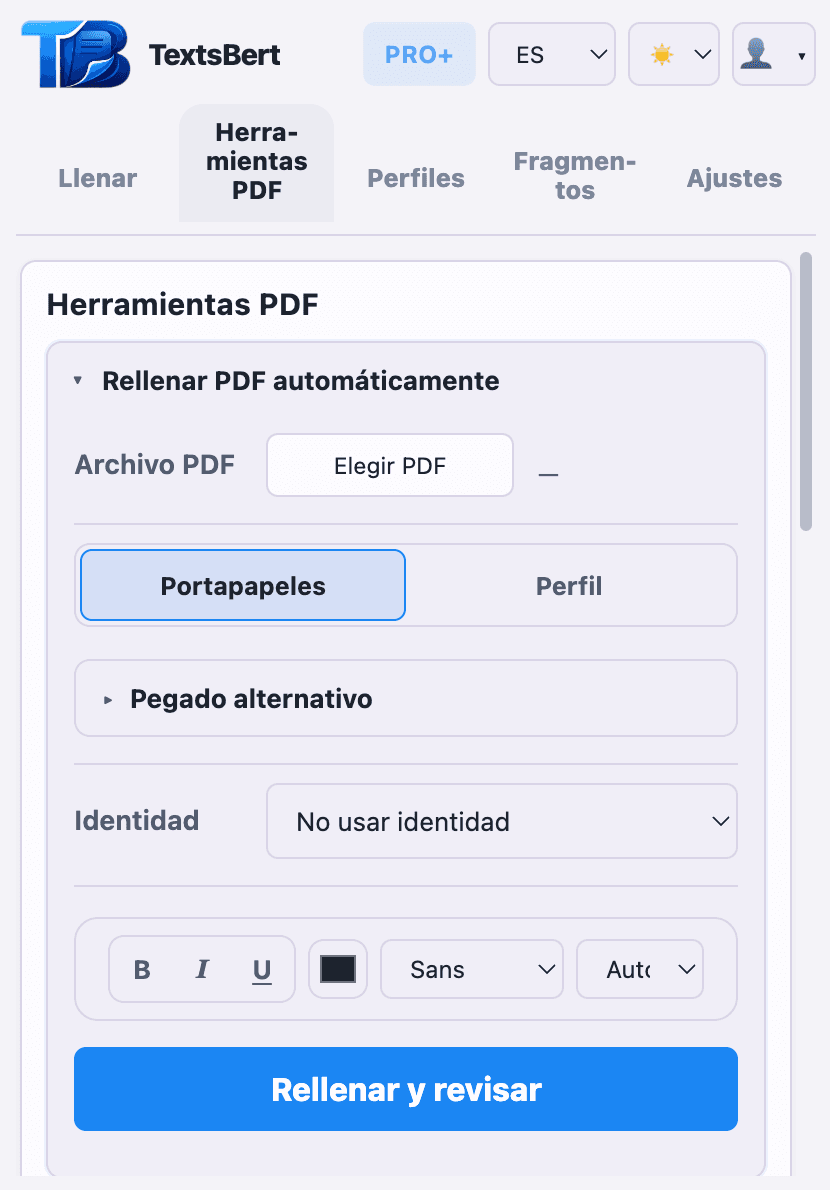Open the Identidad selector showing No usar identidad
This screenshot has height=1190, width=830.
point(502,820)
